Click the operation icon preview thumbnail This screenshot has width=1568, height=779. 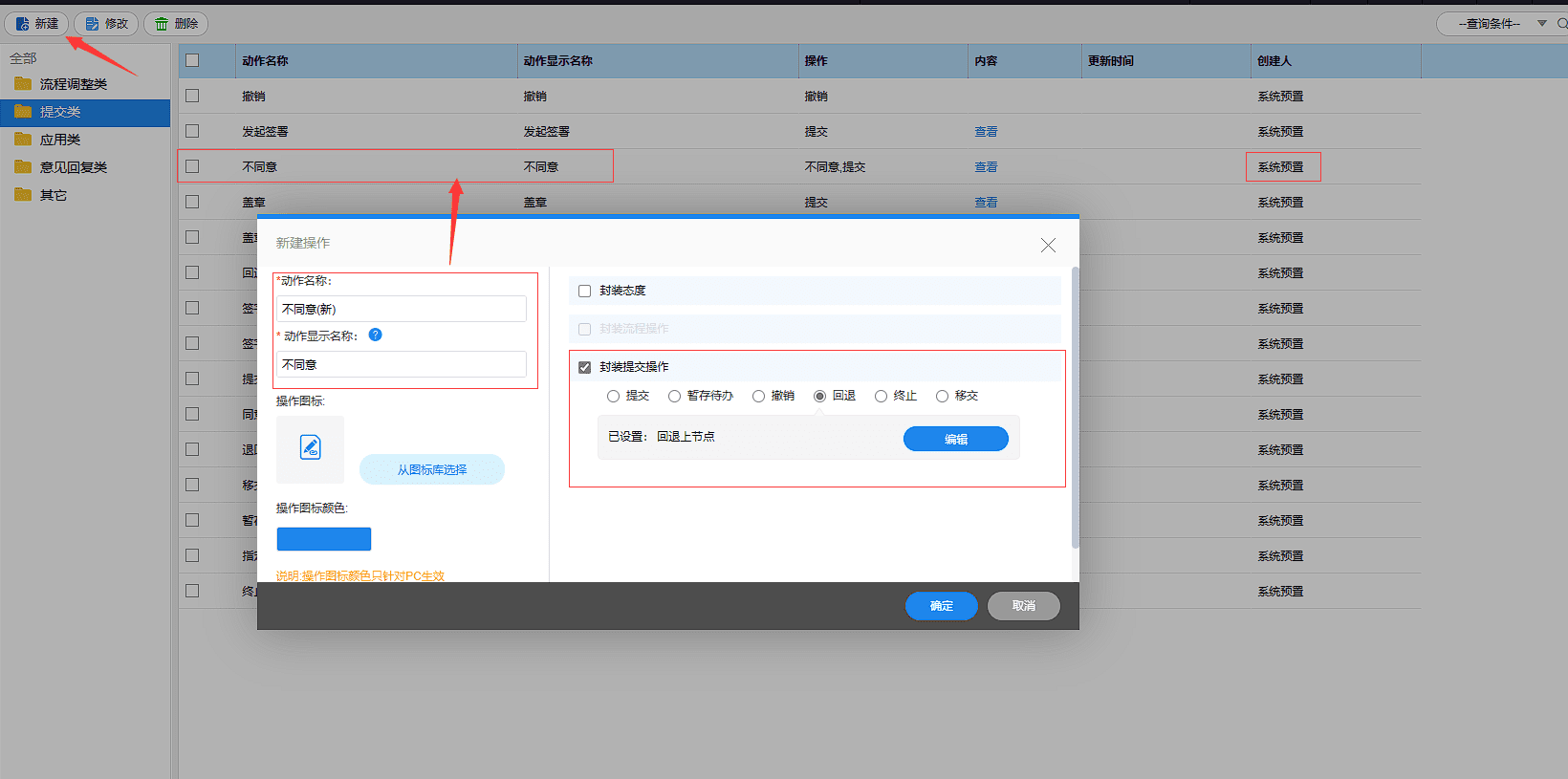click(310, 448)
